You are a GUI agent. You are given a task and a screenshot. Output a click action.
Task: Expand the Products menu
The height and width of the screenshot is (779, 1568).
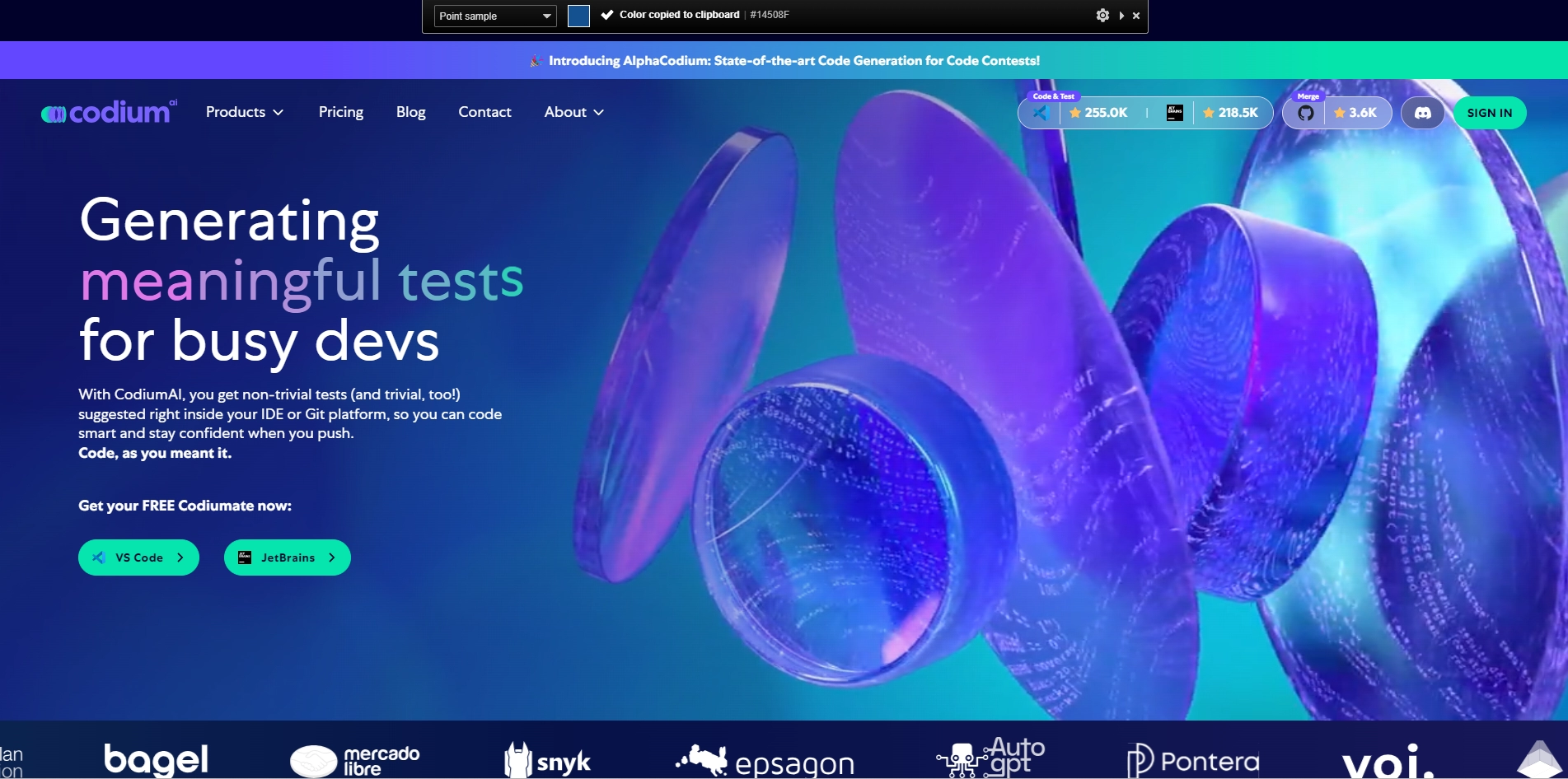[245, 112]
